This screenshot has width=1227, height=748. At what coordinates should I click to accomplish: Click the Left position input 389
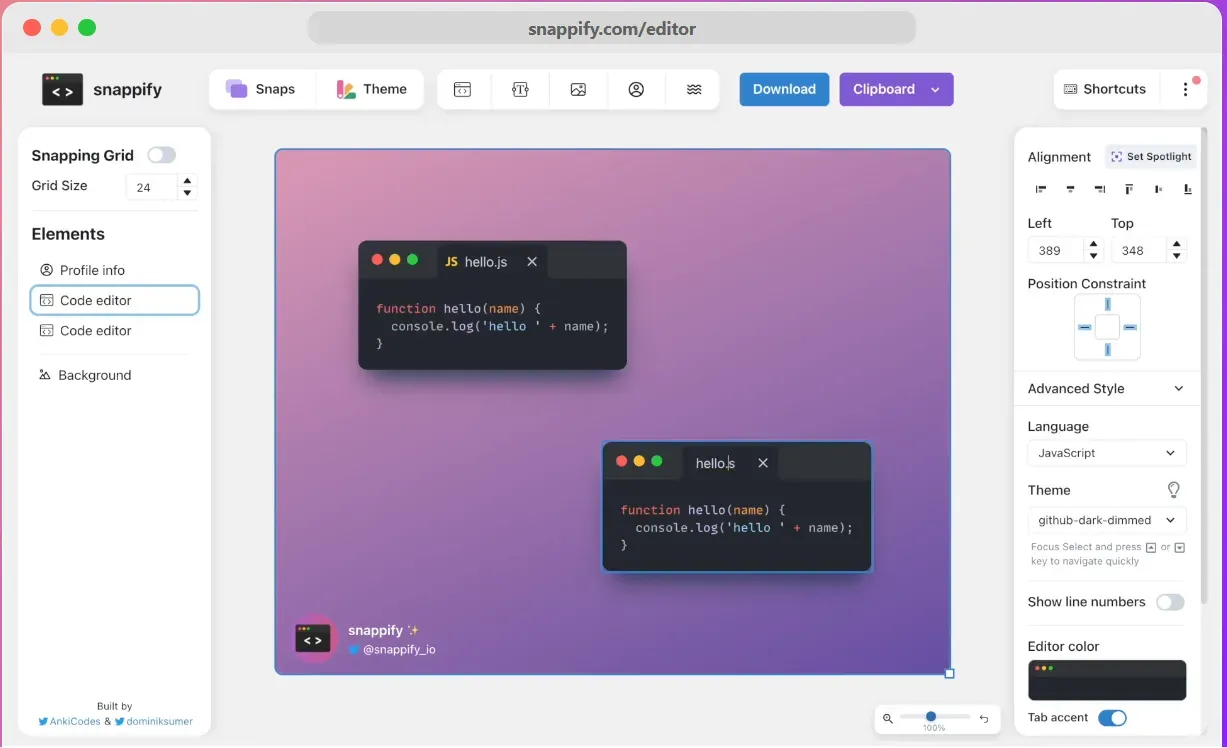(x=1057, y=250)
